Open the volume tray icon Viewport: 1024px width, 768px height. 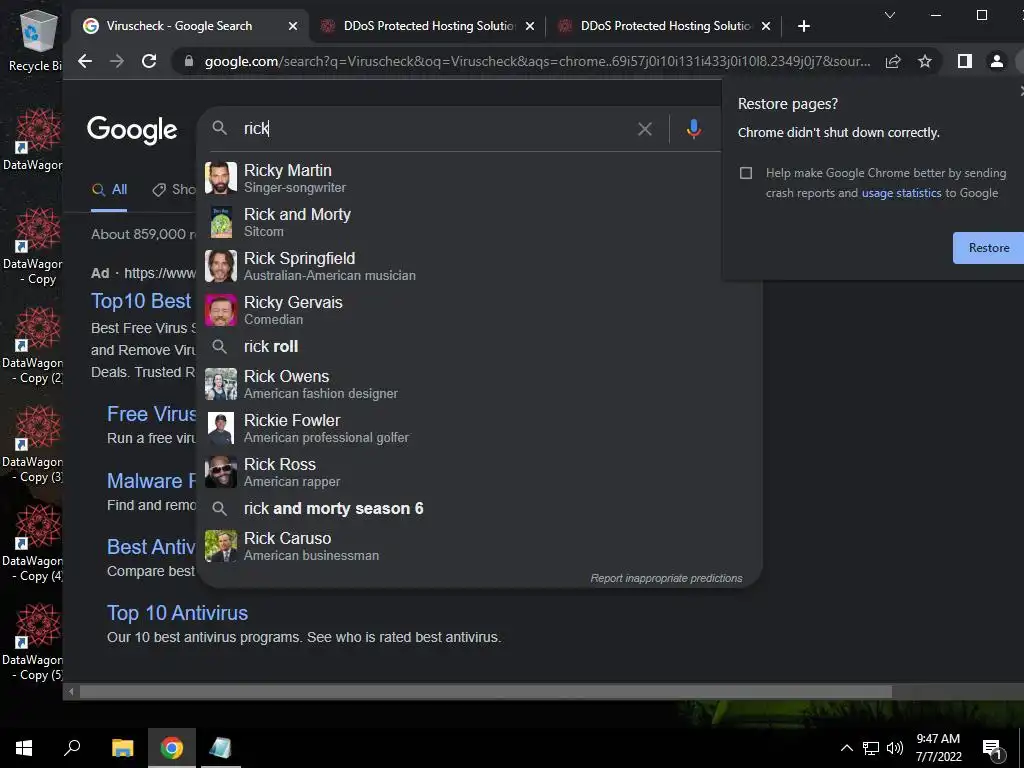[x=895, y=748]
